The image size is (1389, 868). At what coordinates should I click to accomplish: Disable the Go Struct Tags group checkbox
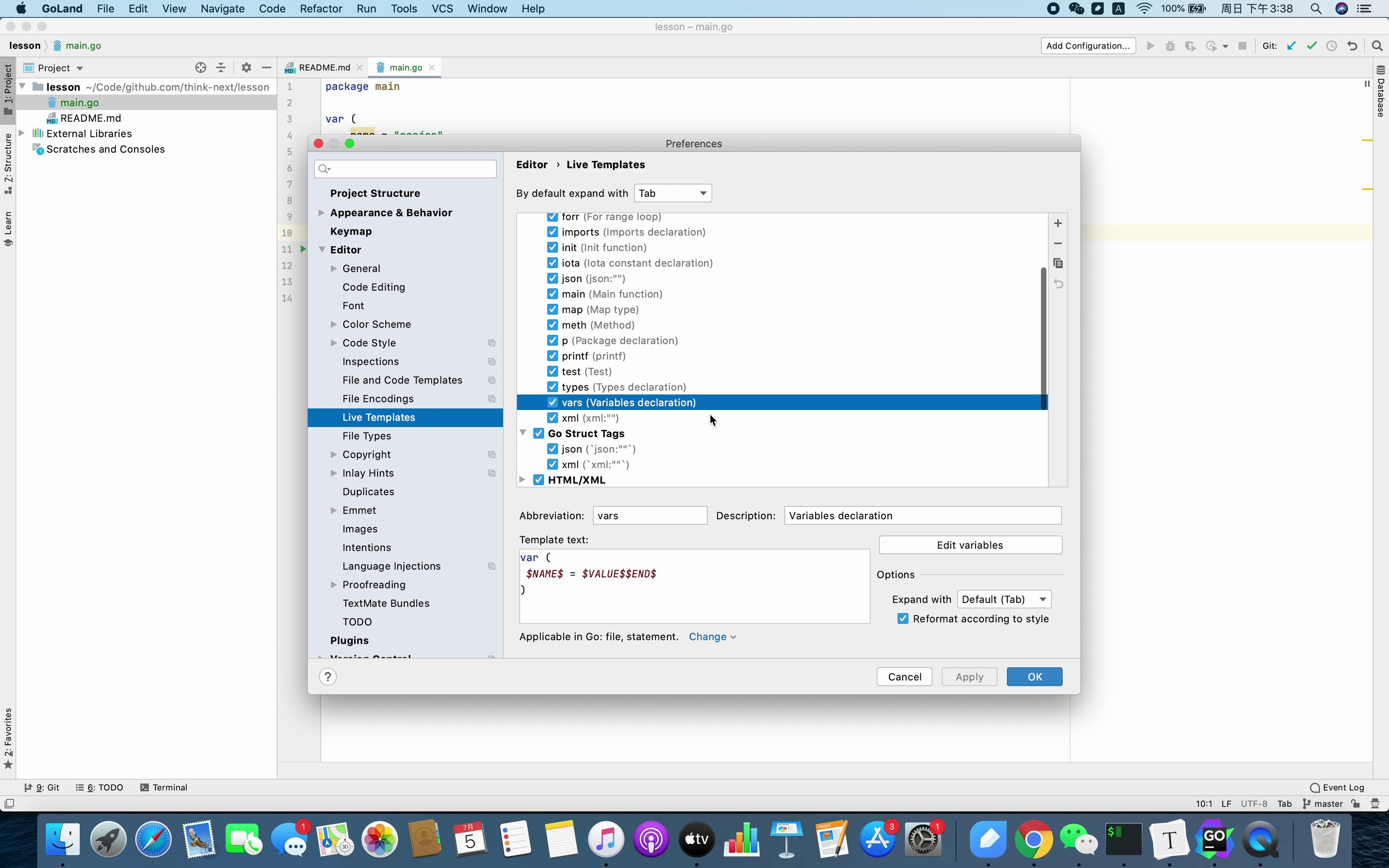(x=538, y=434)
